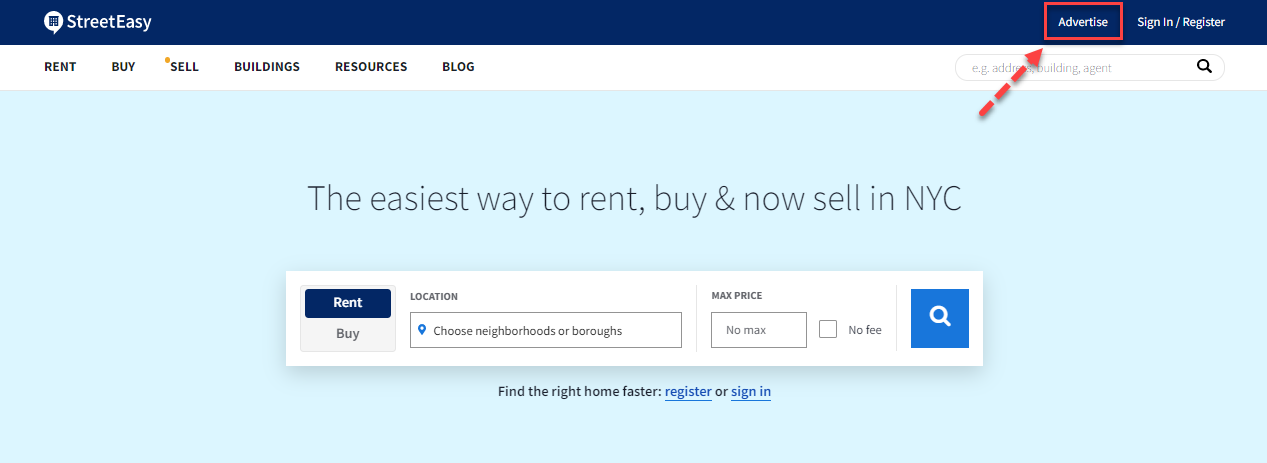Go to the BLOG page
Image resolution: width=1267 pixels, height=463 pixels.
pos(458,67)
